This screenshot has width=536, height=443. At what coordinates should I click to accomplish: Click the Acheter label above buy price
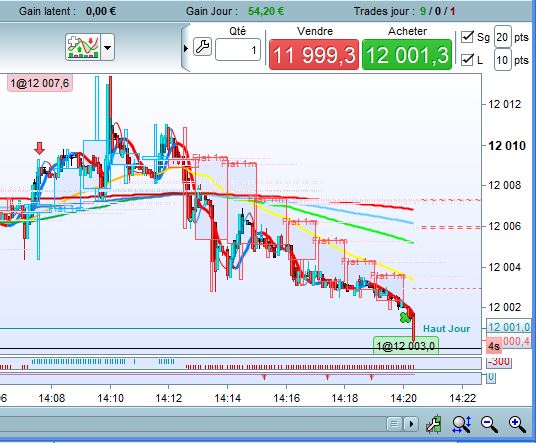[407, 31]
